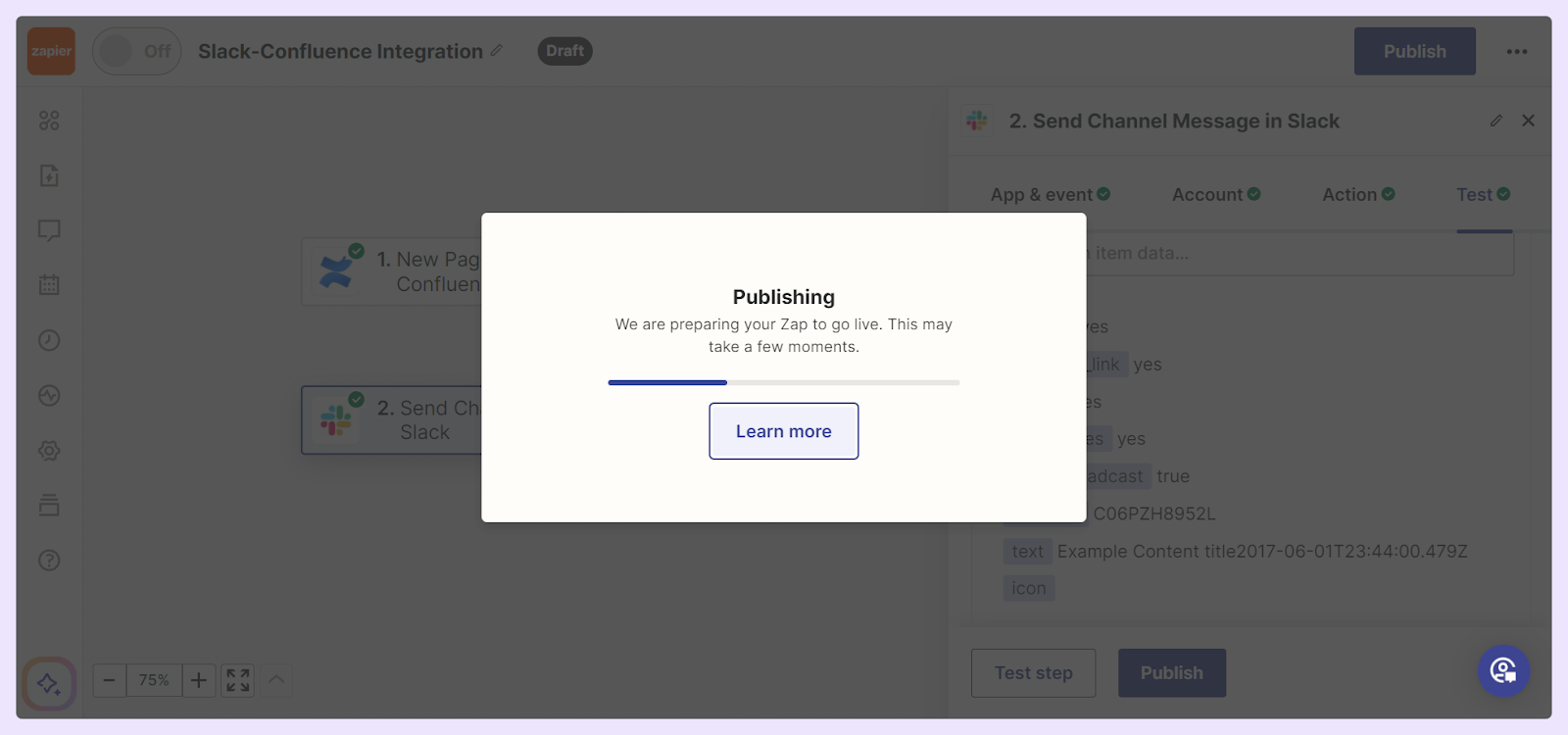Open the support chat bubble icon
The image size is (1568, 735).
coord(1504,671)
